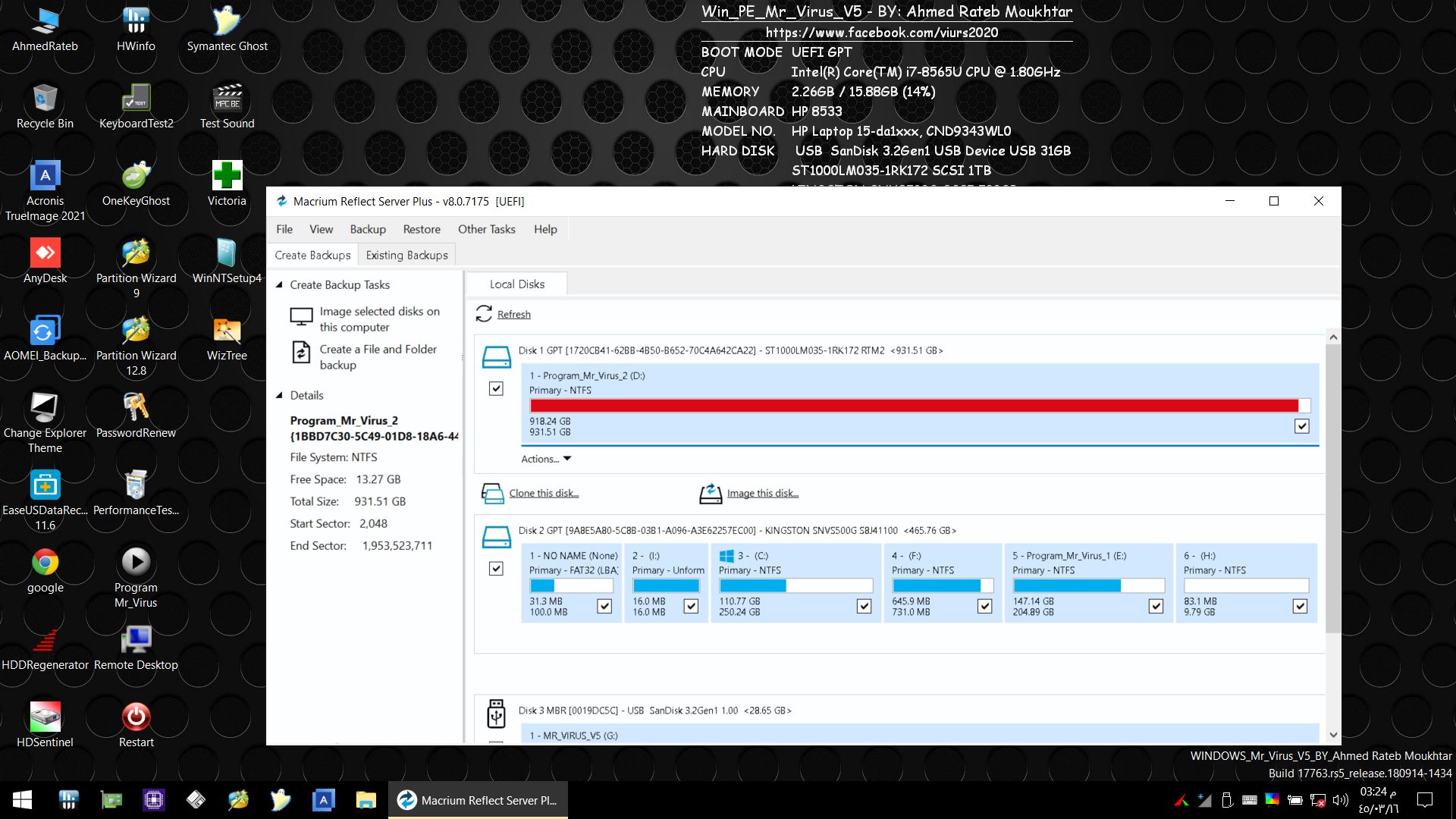Select the Create Backups tab
The width and height of the screenshot is (1456, 819).
(x=312, y=256)
